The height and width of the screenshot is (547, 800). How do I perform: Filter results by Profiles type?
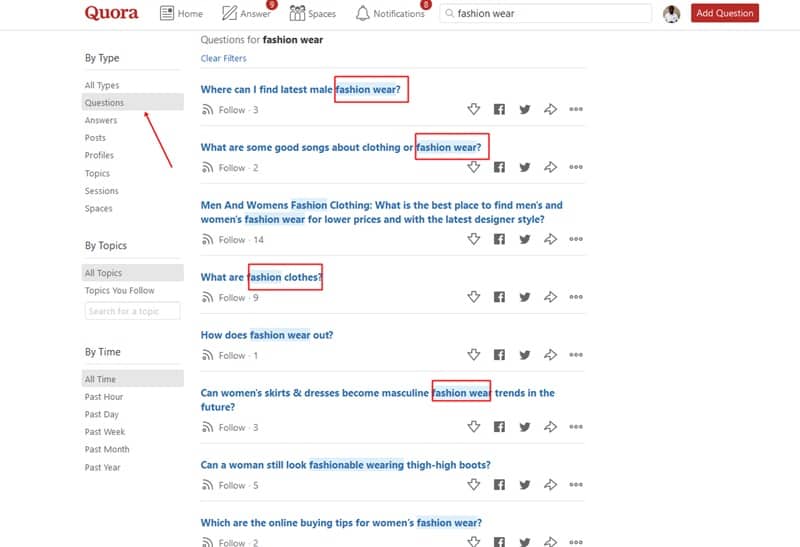coord(99,156)
